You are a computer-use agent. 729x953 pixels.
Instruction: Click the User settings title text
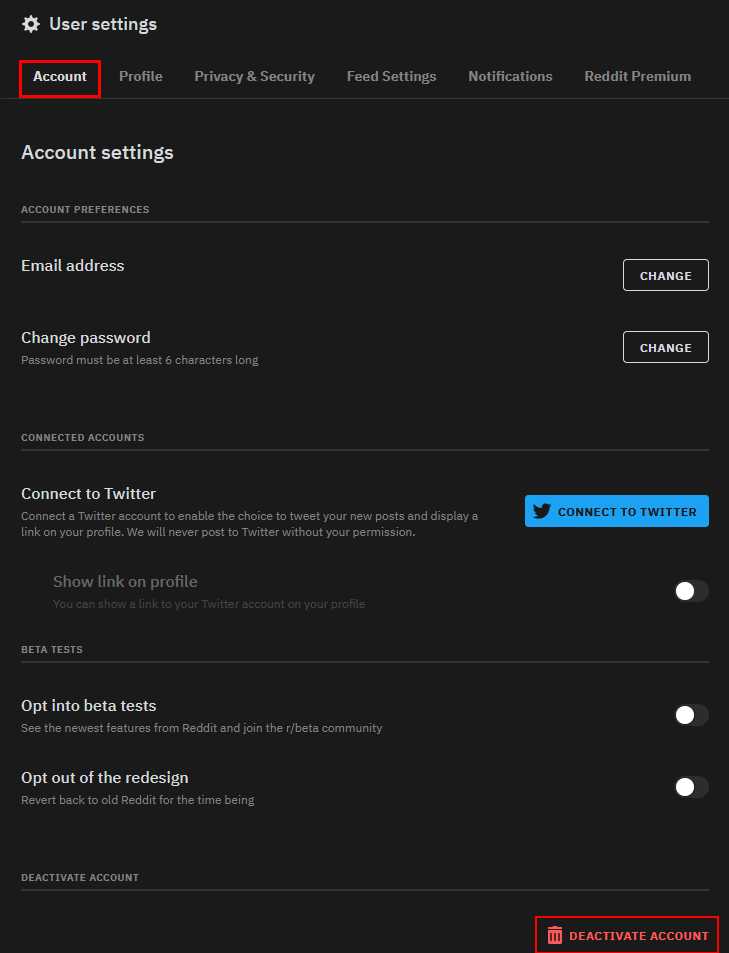pos(103,24)
